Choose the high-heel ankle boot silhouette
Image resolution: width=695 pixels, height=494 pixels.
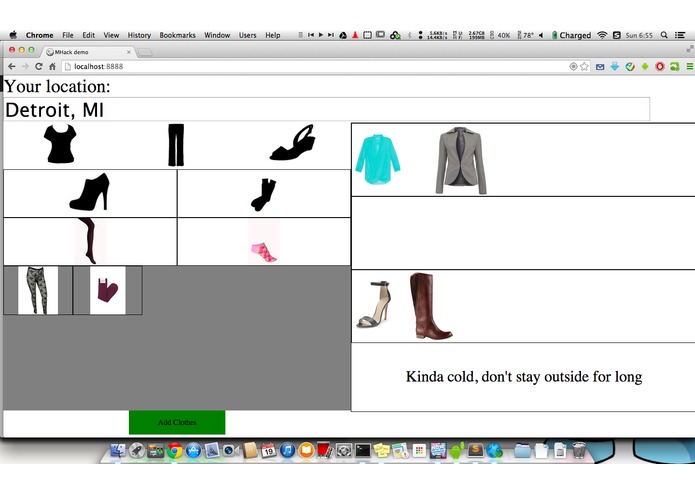pos(90,191)
